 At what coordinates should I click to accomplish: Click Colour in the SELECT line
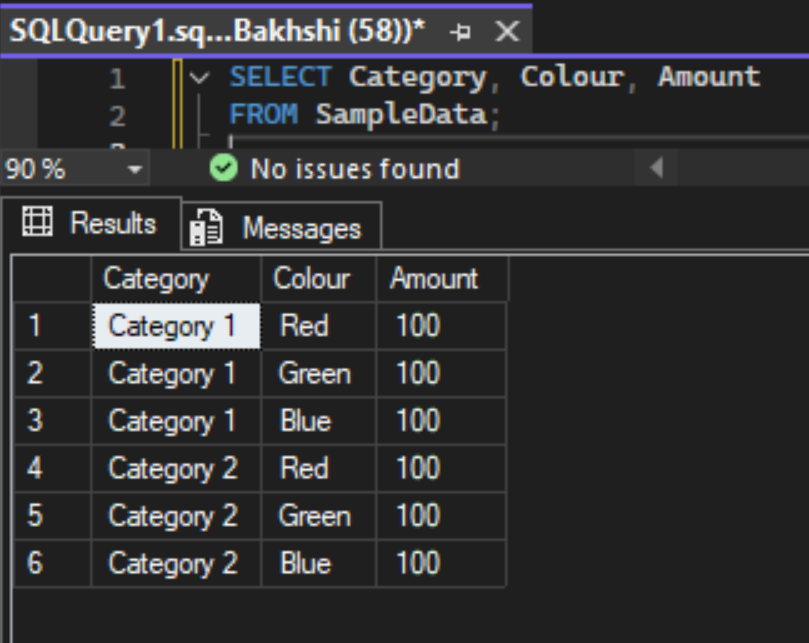click(x=572, y=77)
